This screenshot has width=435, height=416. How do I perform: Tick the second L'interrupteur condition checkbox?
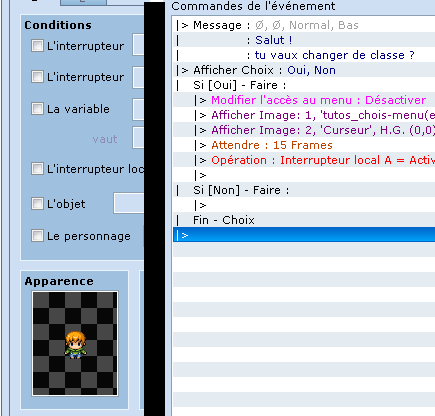click(x=37, y=77)
